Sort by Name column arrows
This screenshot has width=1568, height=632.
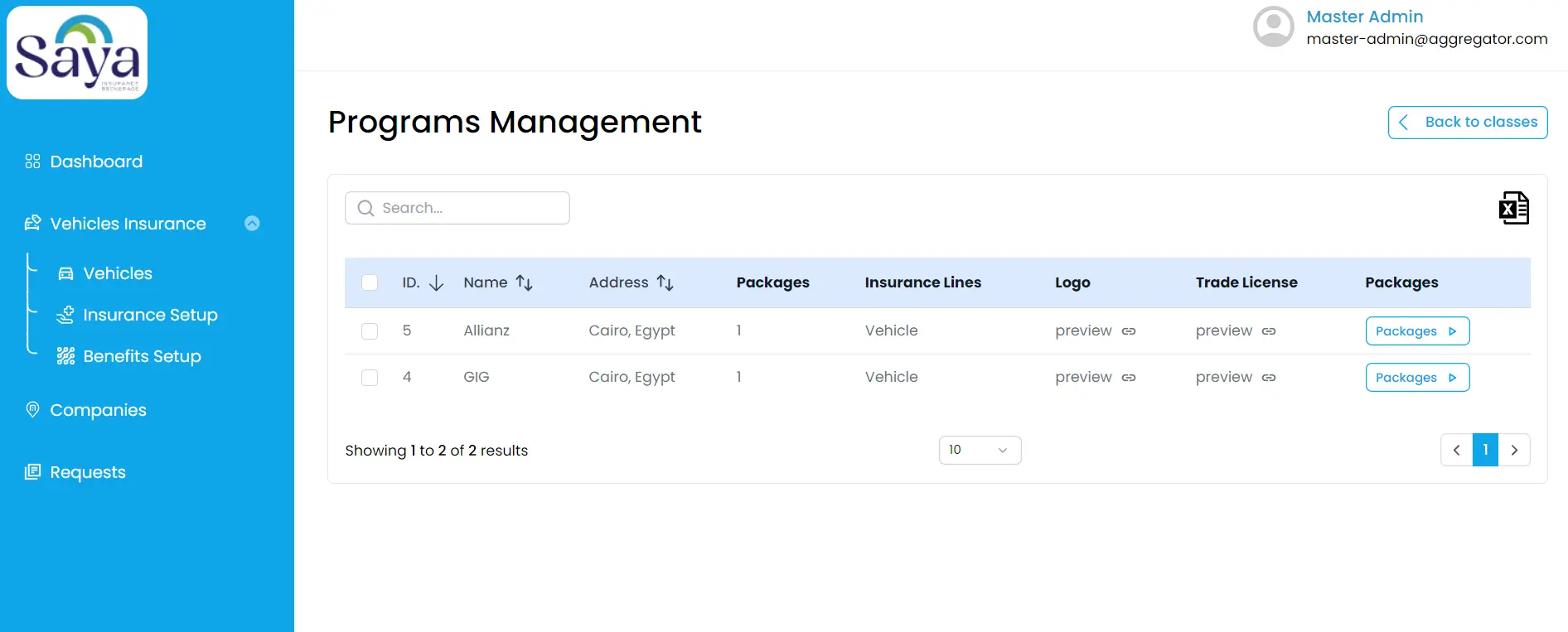524,283
